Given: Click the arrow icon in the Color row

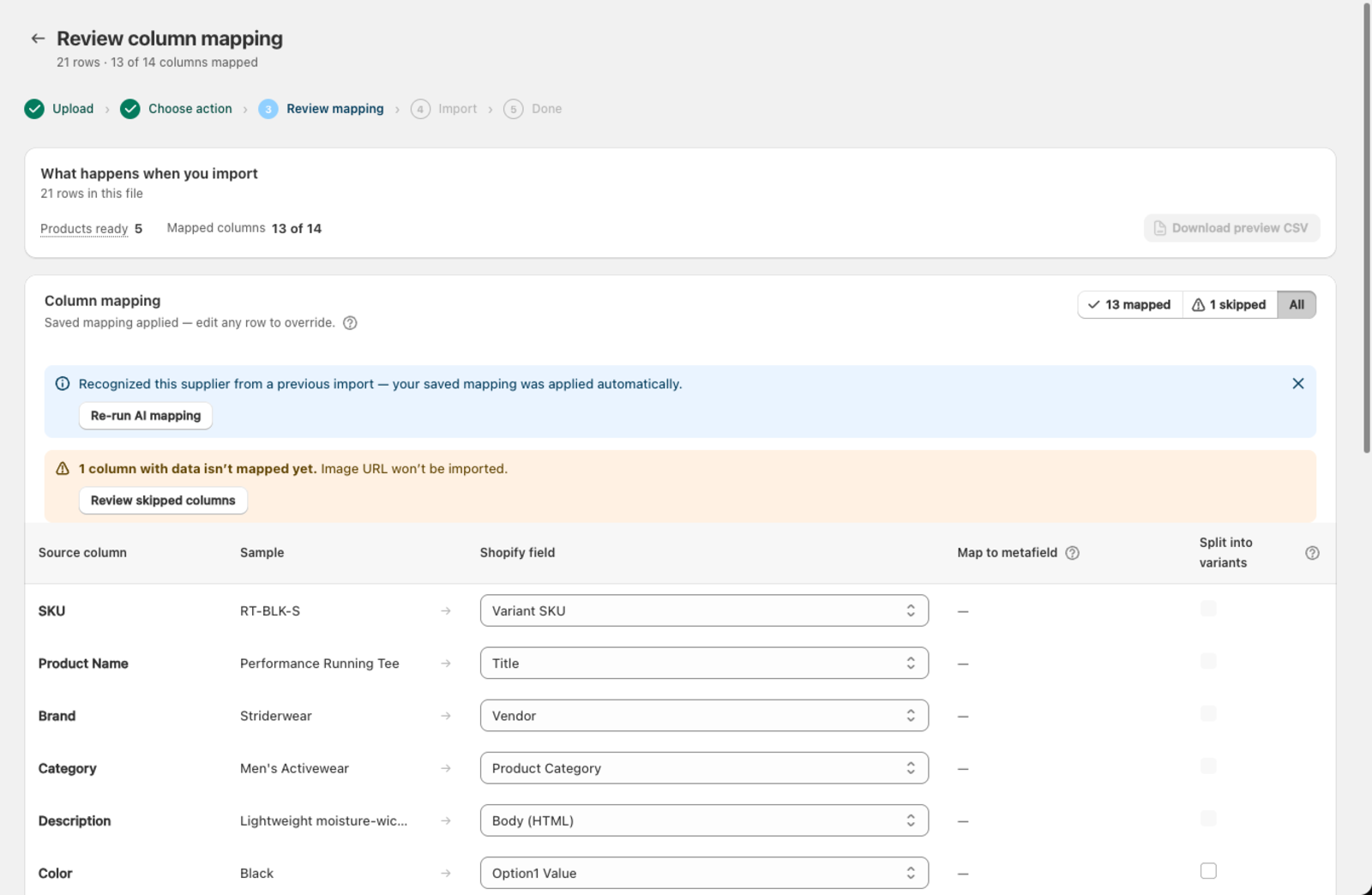Looking at the screenshot, I should coord(446,874).
